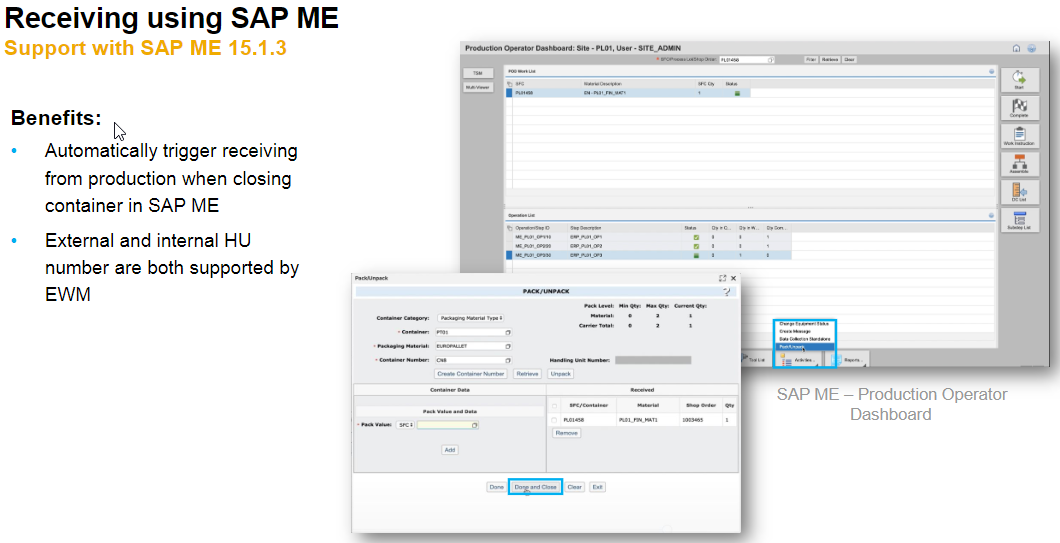
Task: Click status checkmark for ME_PL01_OP1/10
Action: click(x=696, y=237)
